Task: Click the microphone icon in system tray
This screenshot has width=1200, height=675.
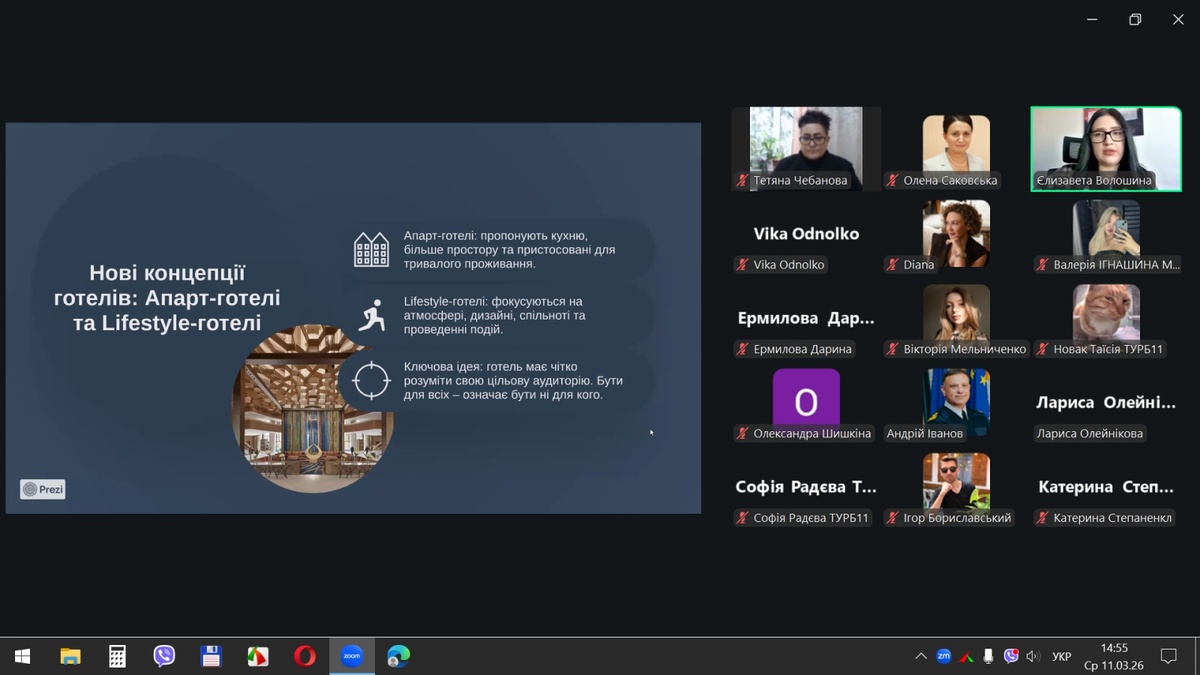Action: [x=989, y=656]
